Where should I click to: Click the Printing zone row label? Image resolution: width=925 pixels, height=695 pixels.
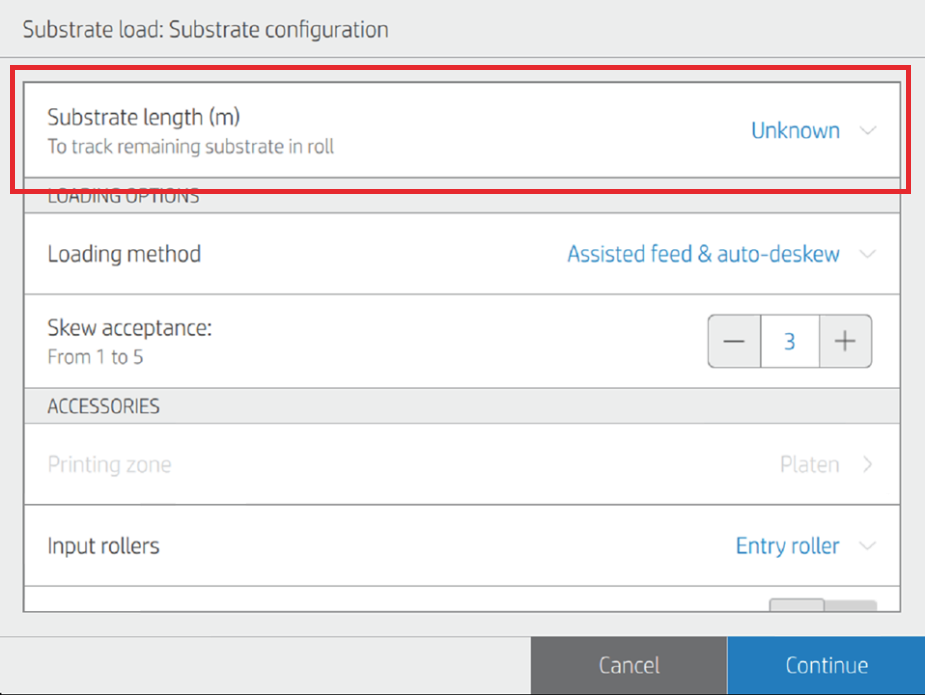point(109,464)
